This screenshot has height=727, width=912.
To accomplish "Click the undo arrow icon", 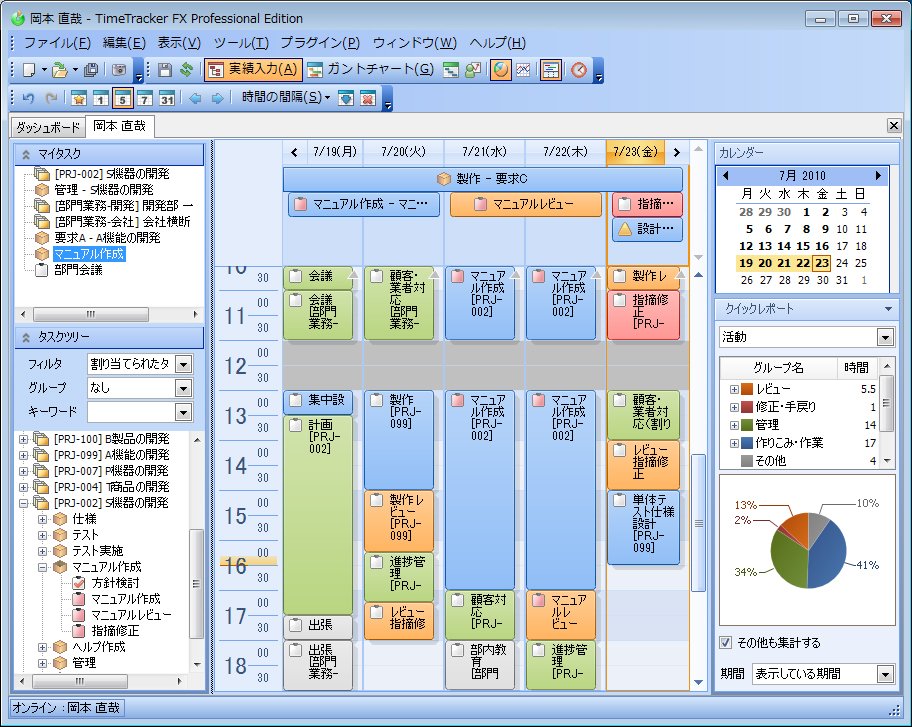I will pyautogui.click(x=28, y=98).
